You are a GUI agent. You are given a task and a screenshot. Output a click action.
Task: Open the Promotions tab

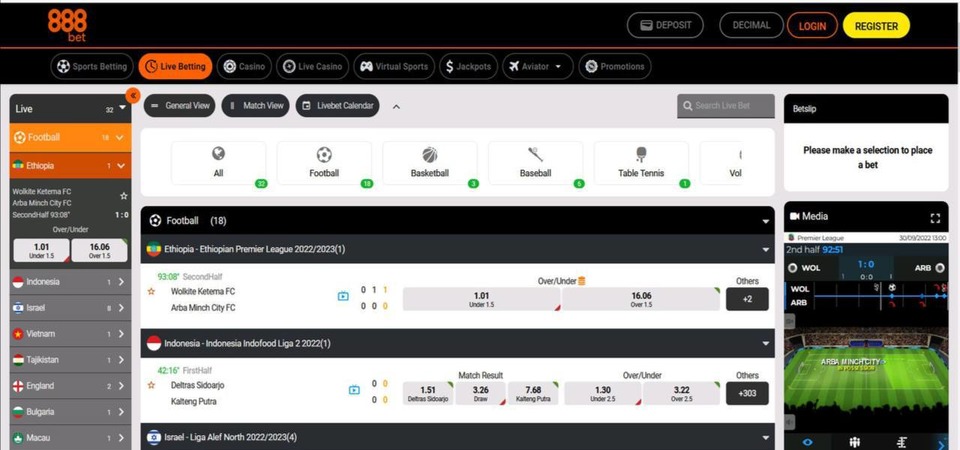click(x=615, y=66)
